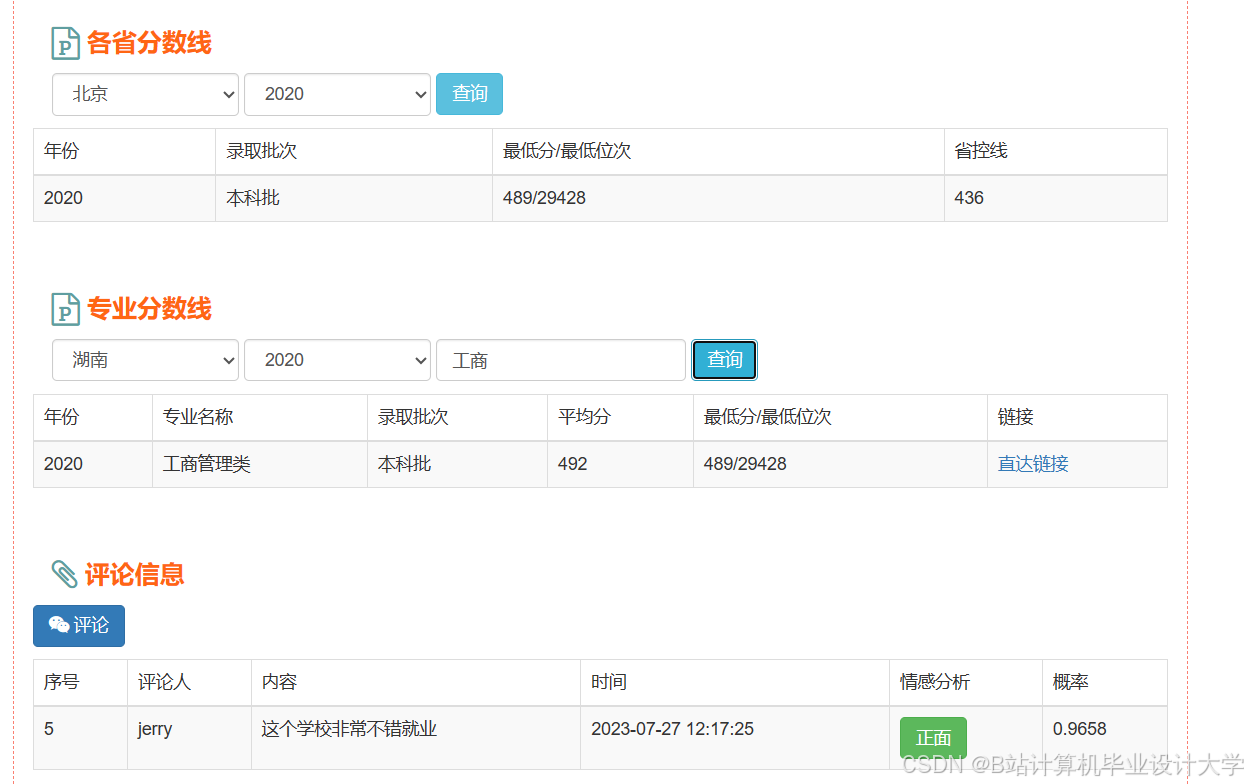Click 评论信息 section heading
Viewport: 1248px width, 784px height.
[135, 574]
